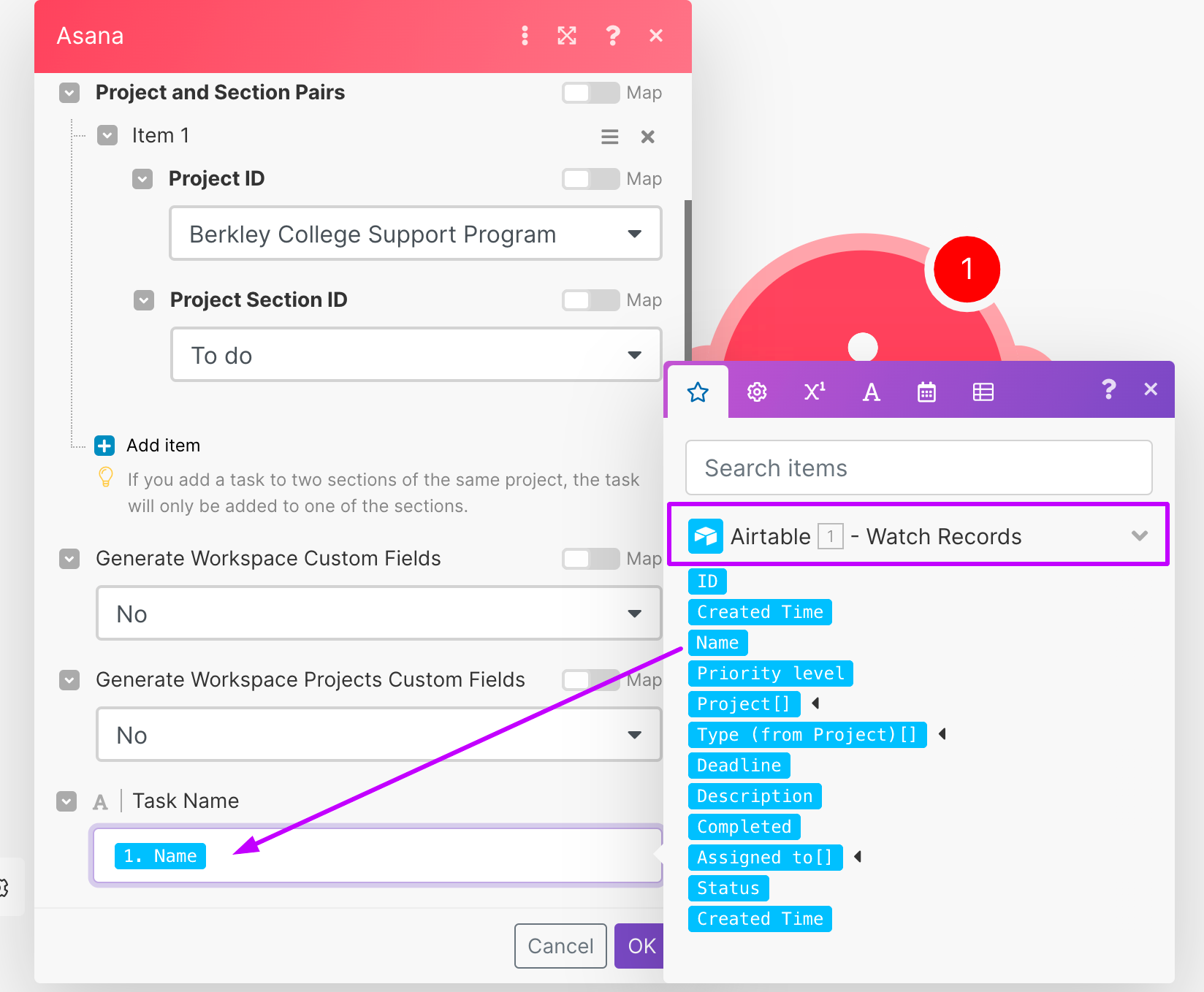Click the Add item plus icon

(x=104, y=446)
